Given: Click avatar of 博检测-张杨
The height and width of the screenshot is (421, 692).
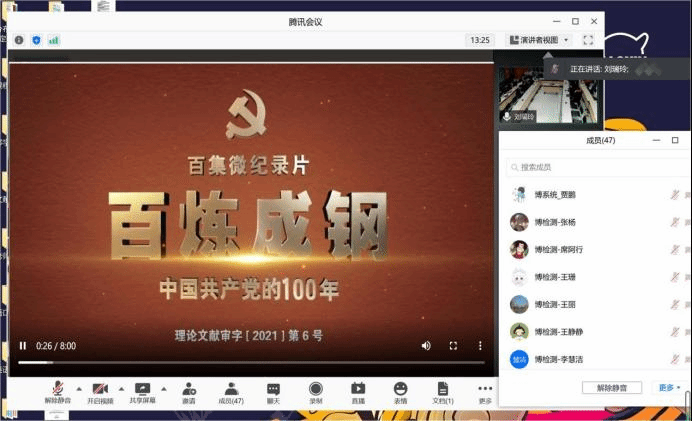Looking at the screenshot, I should 519,222.
